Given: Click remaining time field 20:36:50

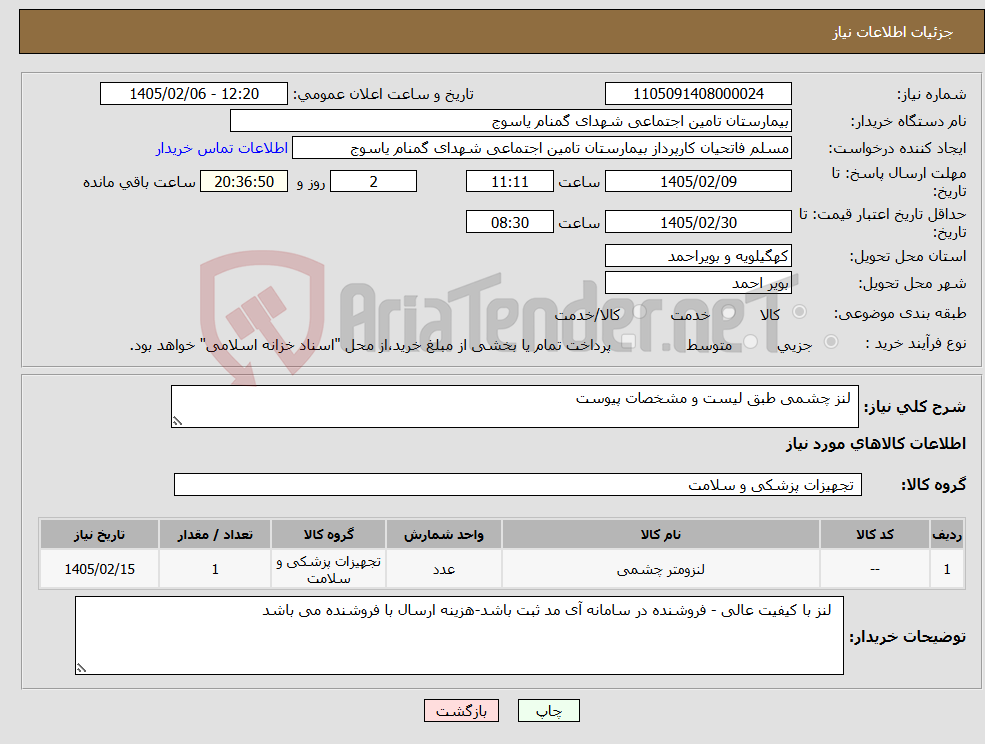Looking at the screenshot, I should tap(244, 182).
